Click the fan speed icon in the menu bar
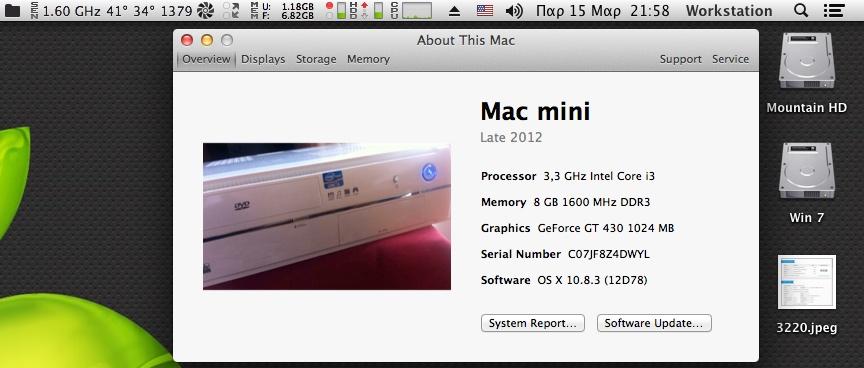 [206, 10]
